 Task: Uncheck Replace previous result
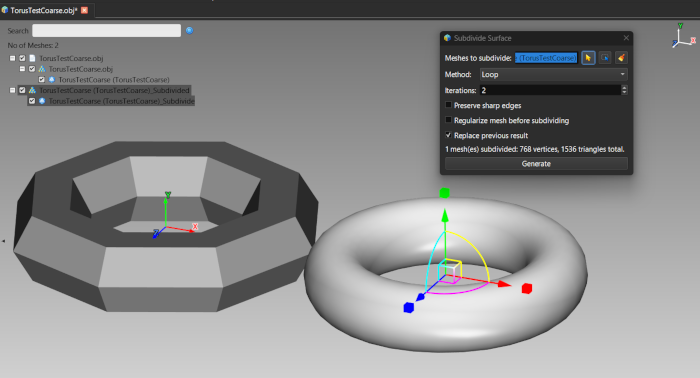click(448, 135)
